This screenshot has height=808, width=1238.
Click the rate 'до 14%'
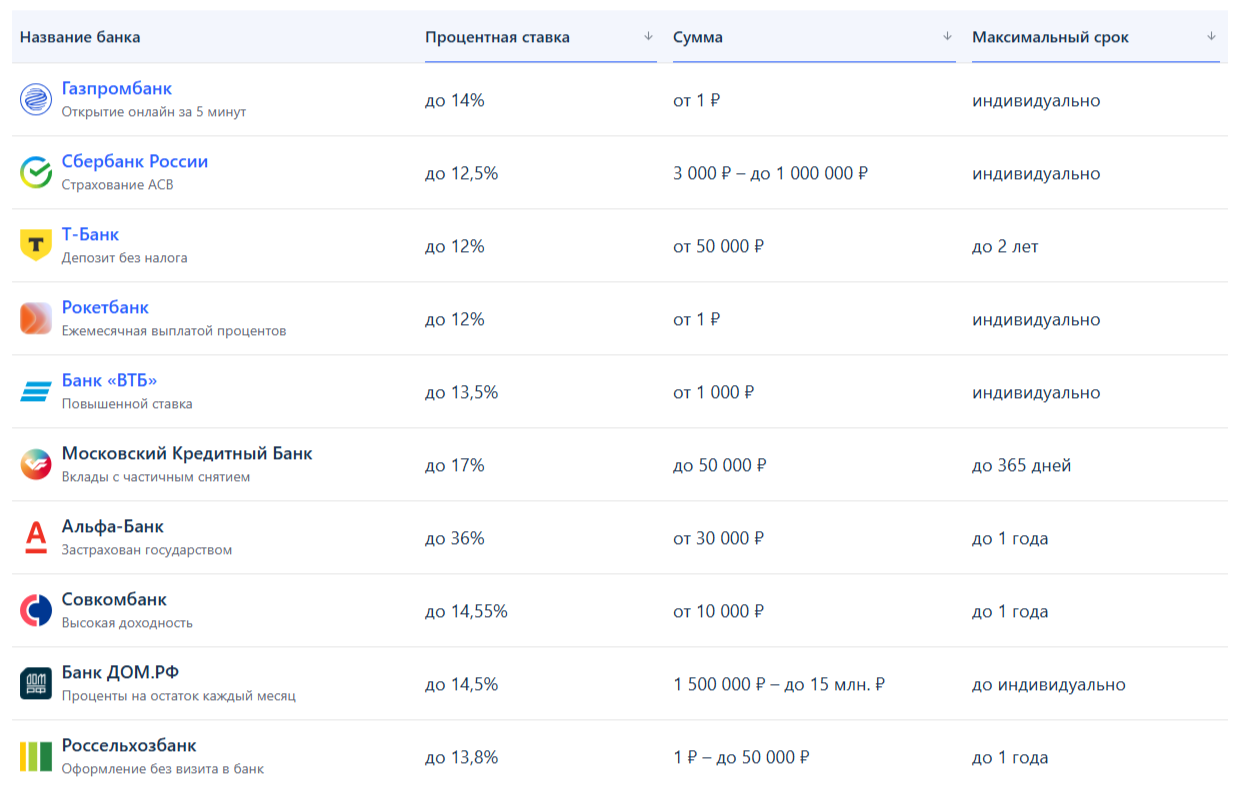click(455, 100)
